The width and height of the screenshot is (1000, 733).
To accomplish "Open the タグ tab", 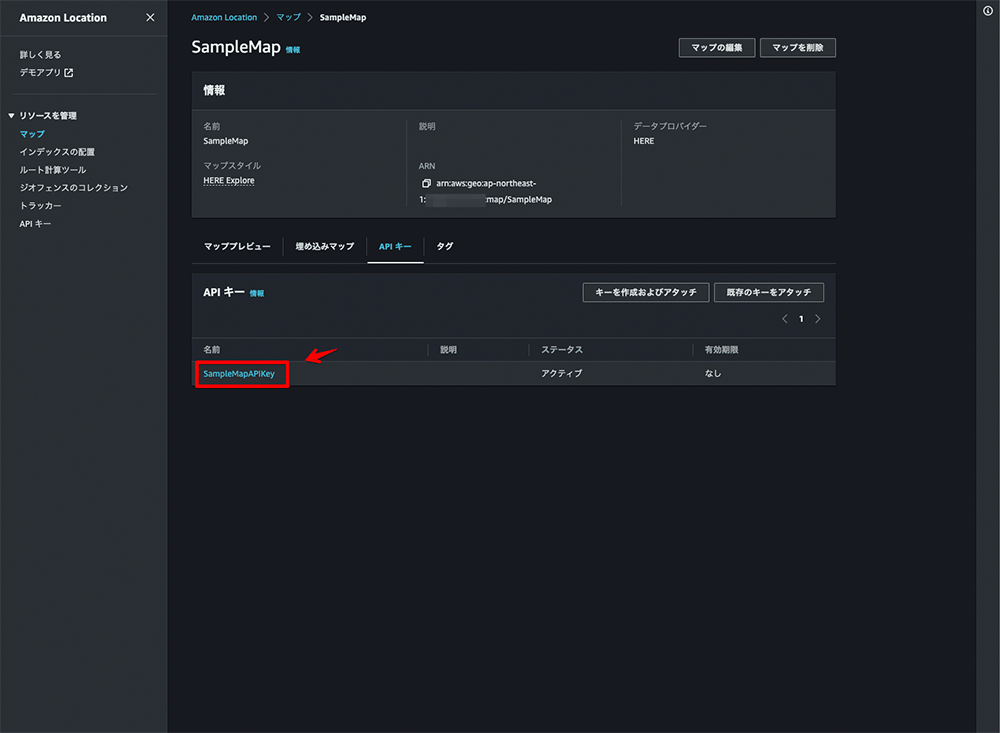I will [444, 246].
